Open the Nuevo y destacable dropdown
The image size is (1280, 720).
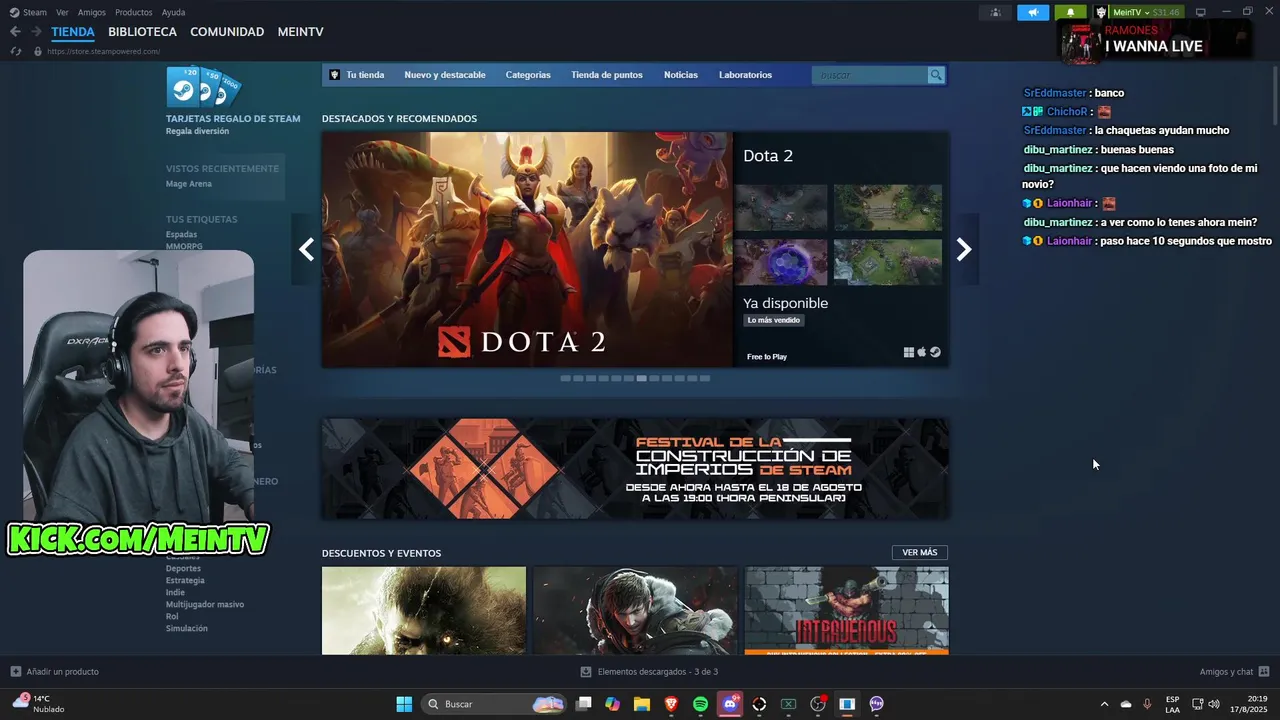(x=445, y=75)
